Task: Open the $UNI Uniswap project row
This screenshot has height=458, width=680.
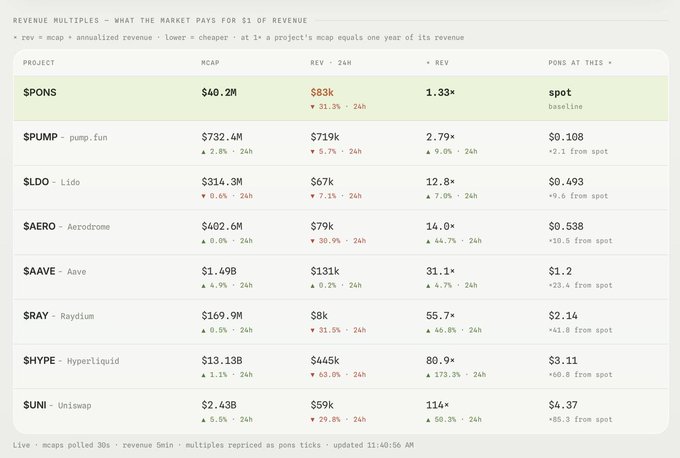Action: (x=341, y=411)
